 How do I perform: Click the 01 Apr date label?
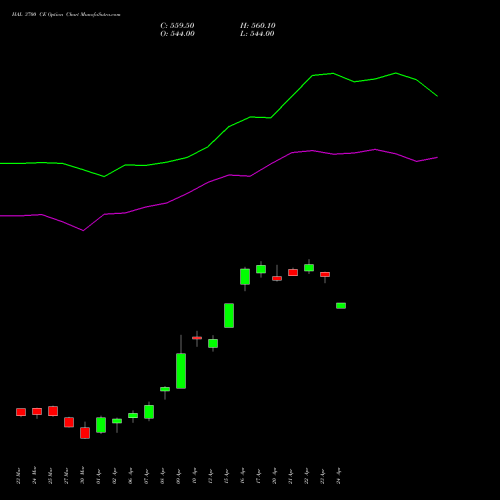click(99, 476)
